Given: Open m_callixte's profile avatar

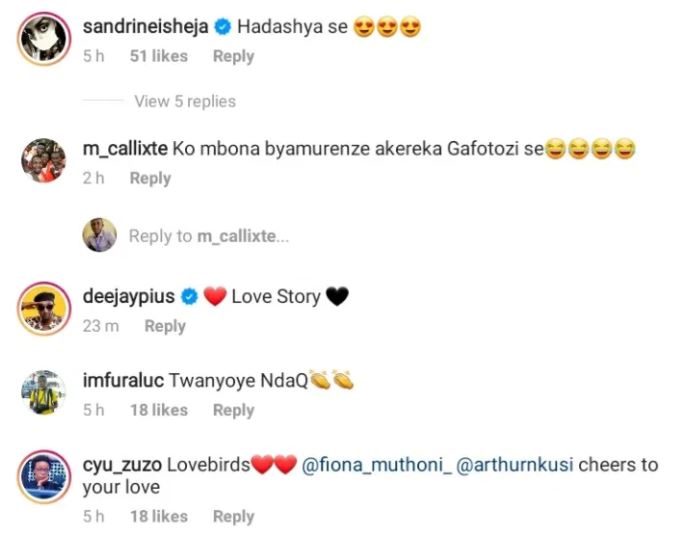Looking at the screenshot, I should point(44,160).
